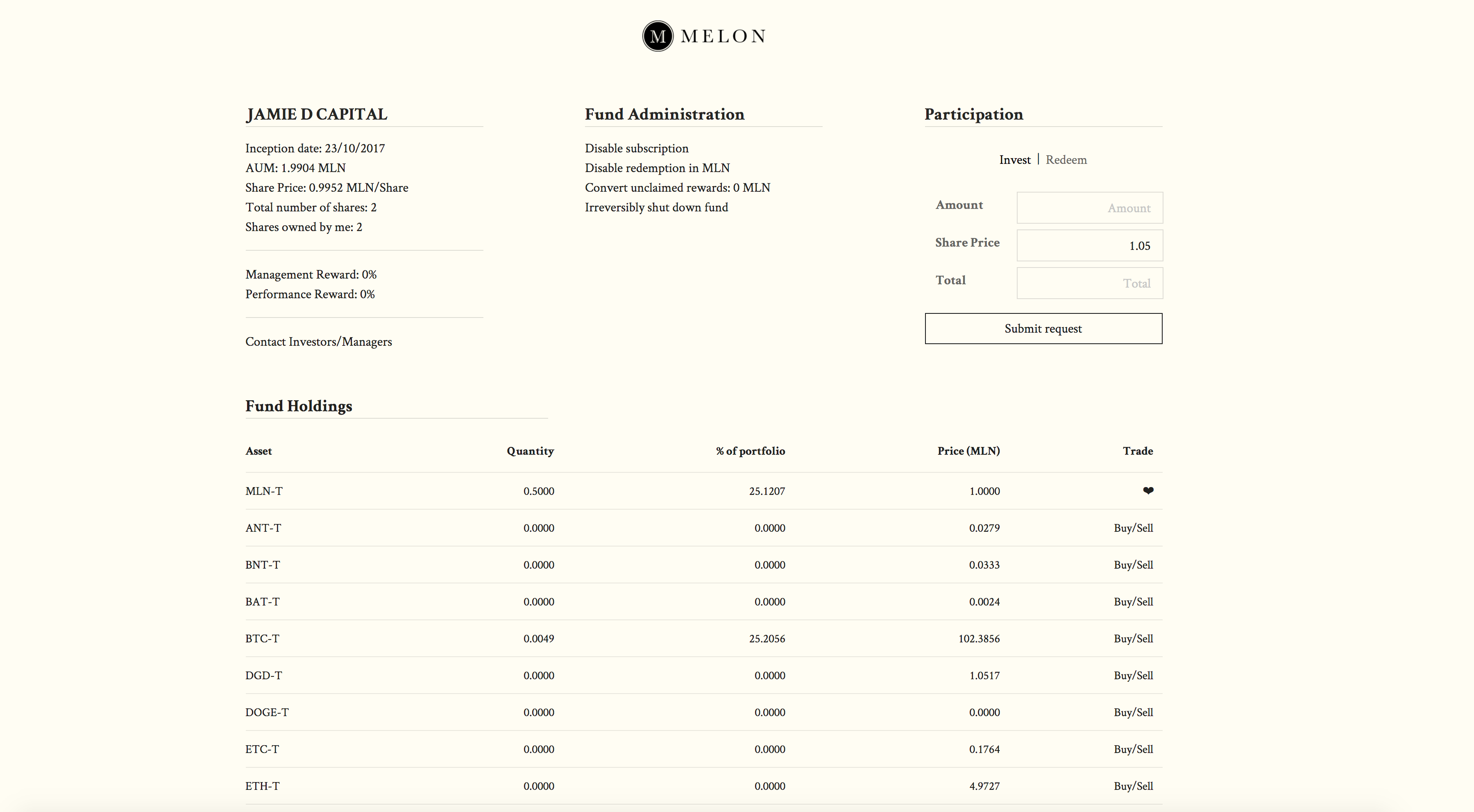Open Buy/Sell for BTC-T
Image resolution: width=1474 pixels, height=812 pixels.
pyautogui.click(x=1133, y=639)
